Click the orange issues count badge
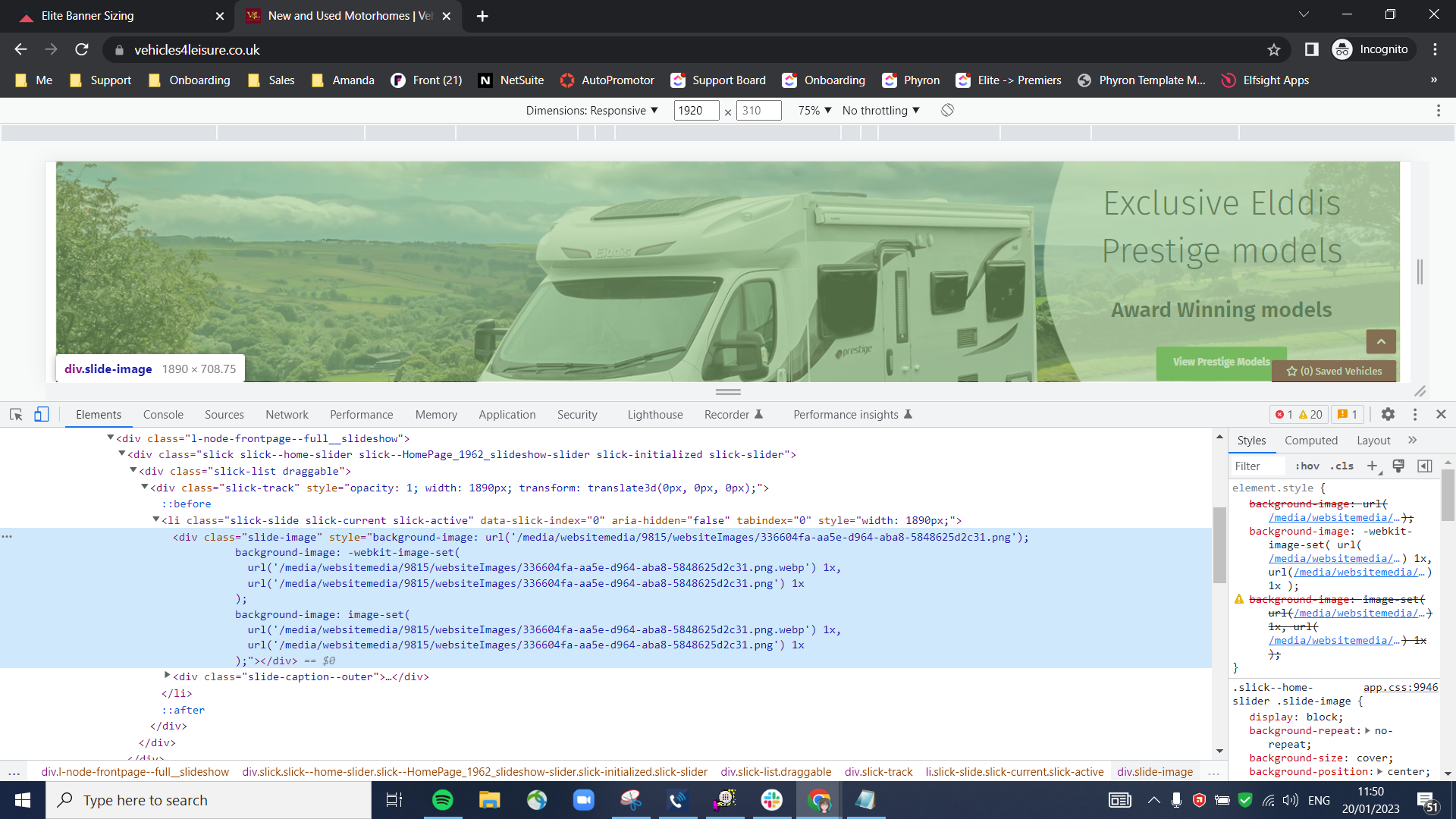The height and width of the screenshot is (819, 1456). [1348, 414]
